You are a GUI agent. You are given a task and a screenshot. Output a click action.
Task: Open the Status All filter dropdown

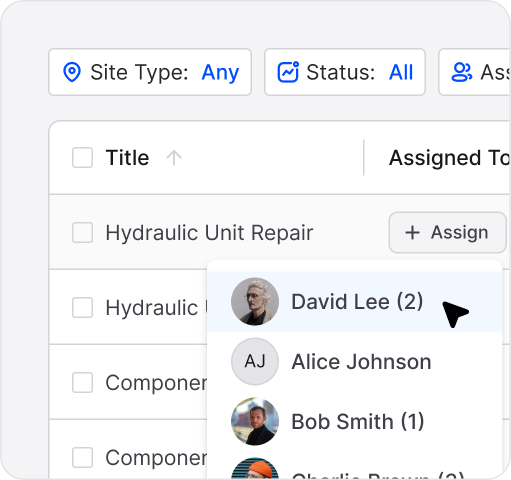[x=345, y=72]
